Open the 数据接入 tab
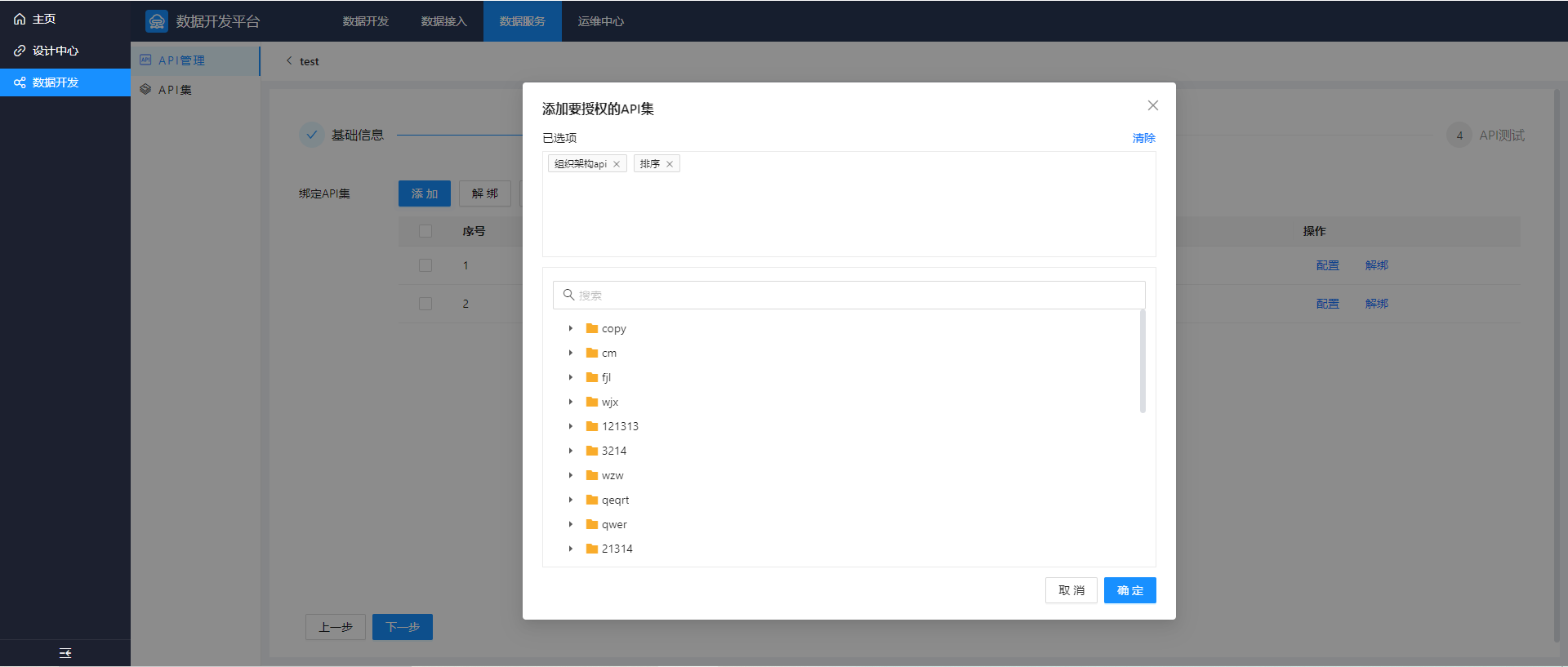This screenshot has width=1568, height=667. click(443, 21)
